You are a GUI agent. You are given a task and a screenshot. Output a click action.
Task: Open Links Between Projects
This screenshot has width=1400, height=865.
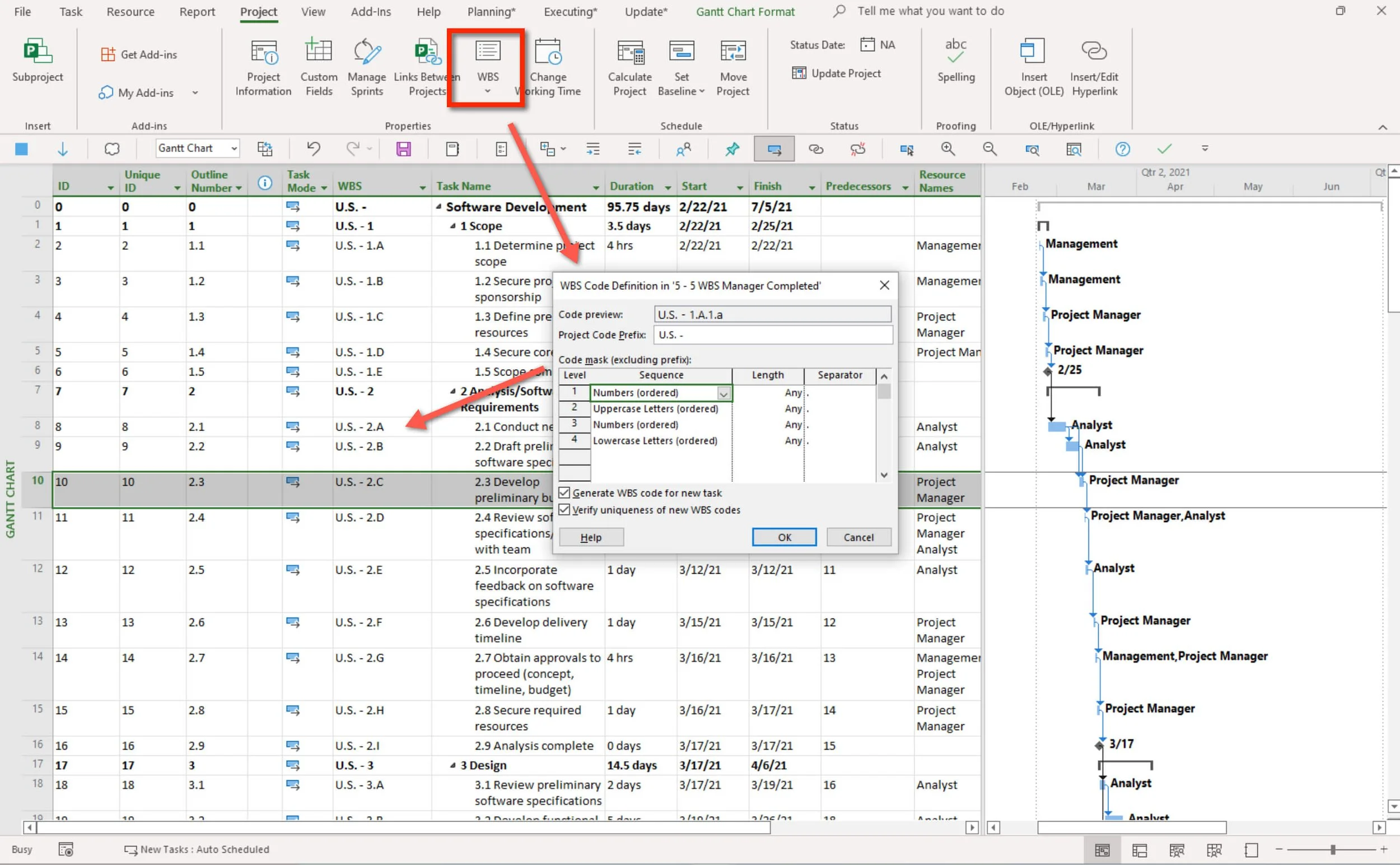(x=427, y=67)
